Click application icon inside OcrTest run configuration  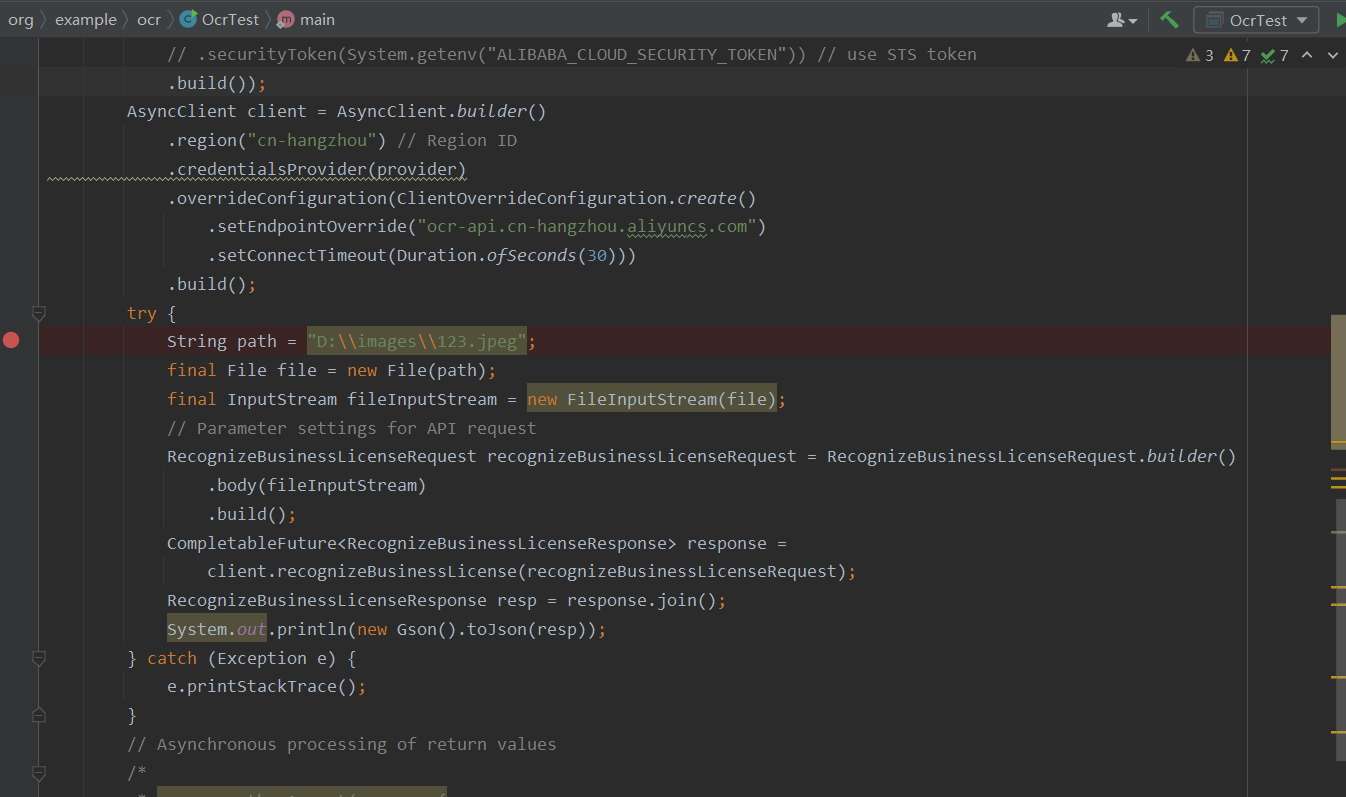[1214, 20]
